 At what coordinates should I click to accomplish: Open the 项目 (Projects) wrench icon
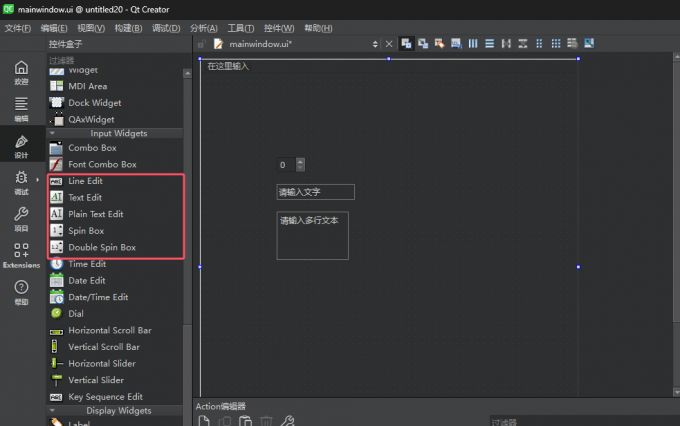pyautogui.click(x=21, y=218)
